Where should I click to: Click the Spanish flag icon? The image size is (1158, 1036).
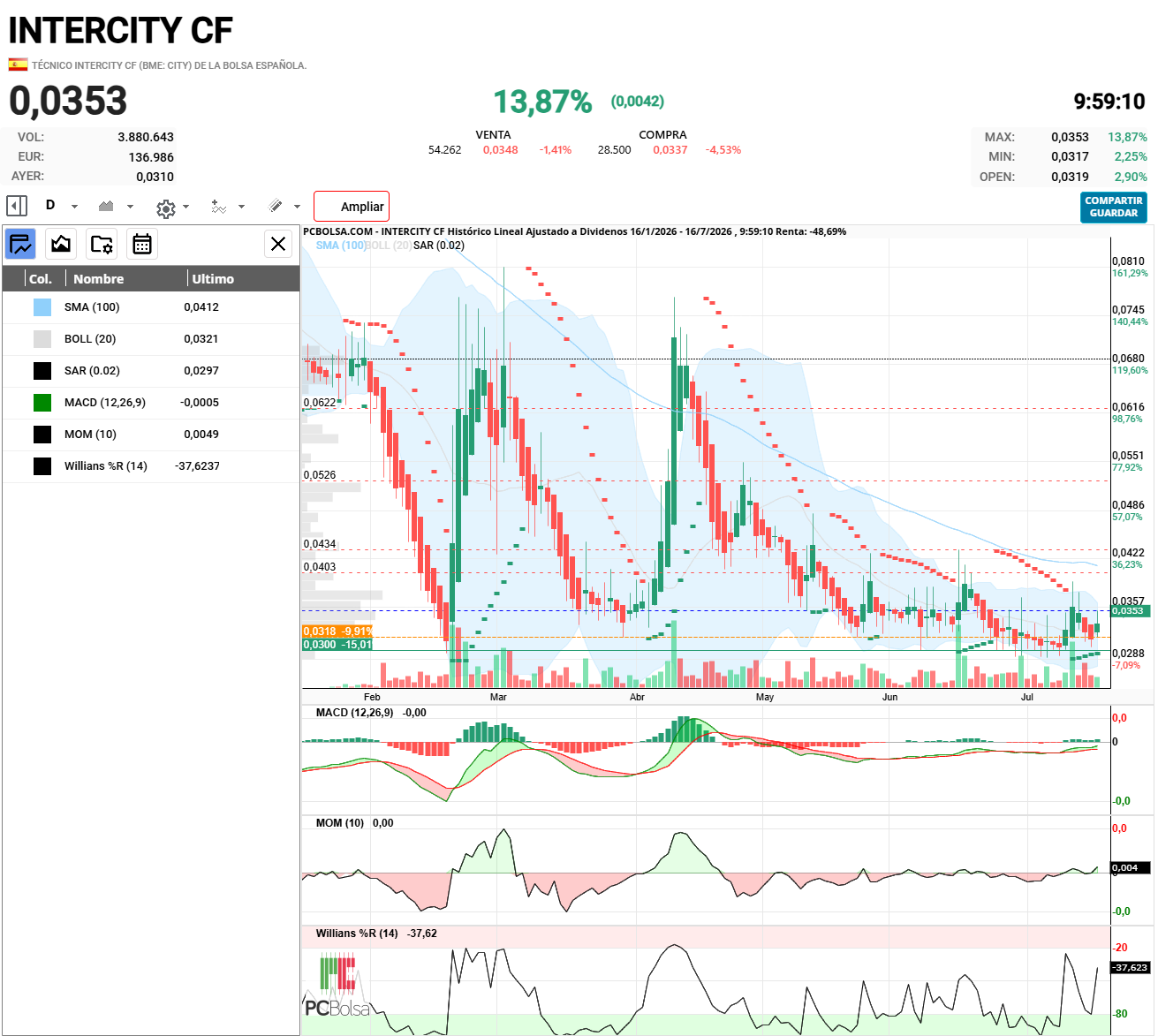pyautogui.click(x=18, y=64)
